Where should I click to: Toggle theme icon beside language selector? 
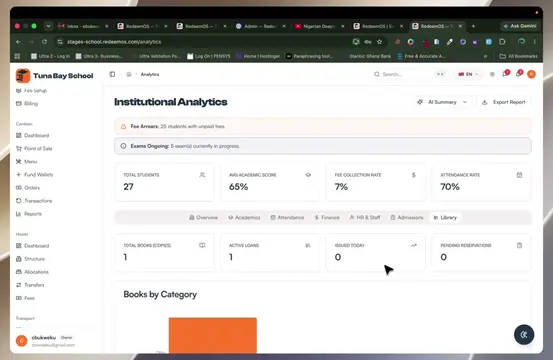click(x=492, y=74)
